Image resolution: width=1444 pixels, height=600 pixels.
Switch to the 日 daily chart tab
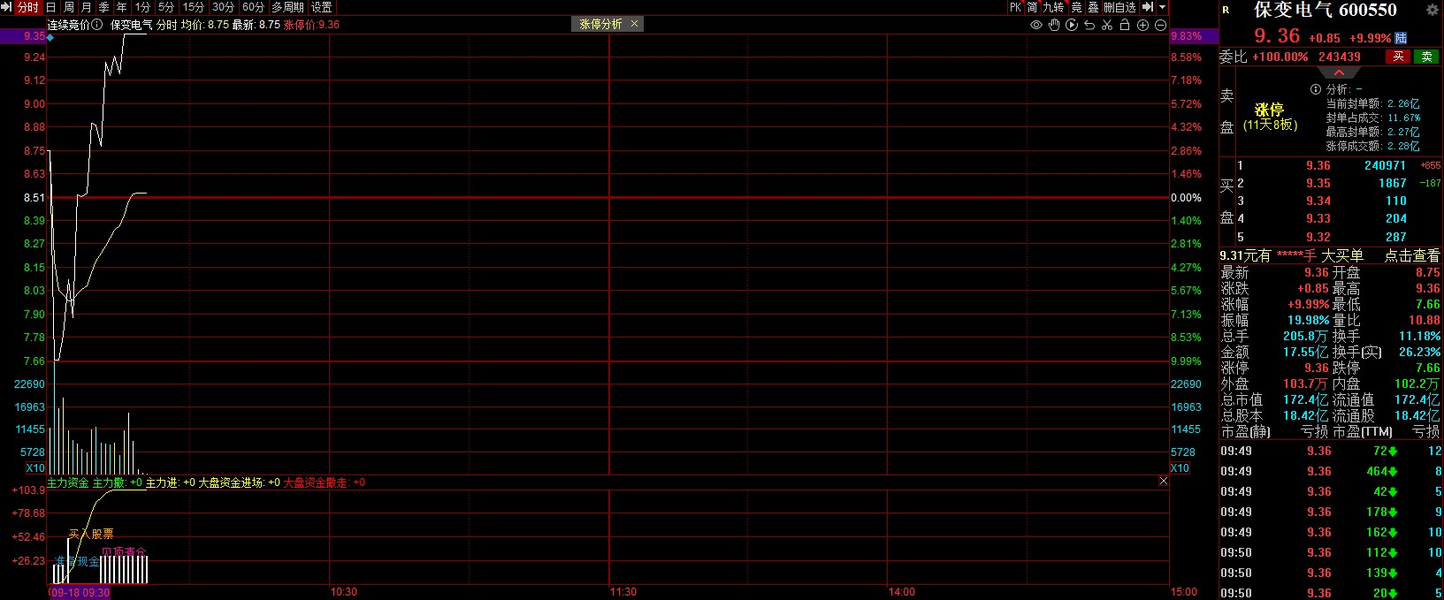[x=51, y=7]
